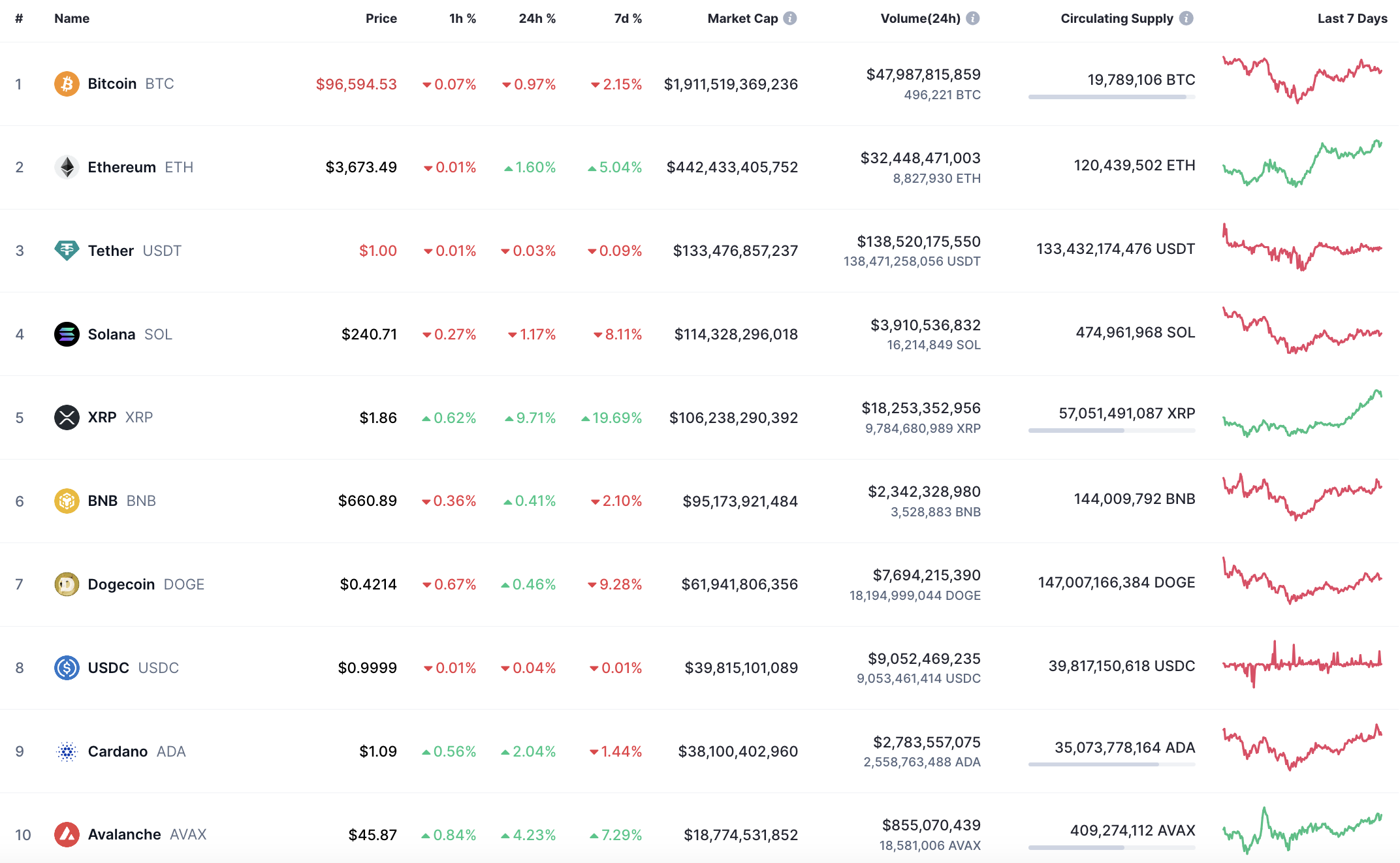Sort the table by Price
1400x863 pixels.
pyautogui.click(x=381, y=18)
